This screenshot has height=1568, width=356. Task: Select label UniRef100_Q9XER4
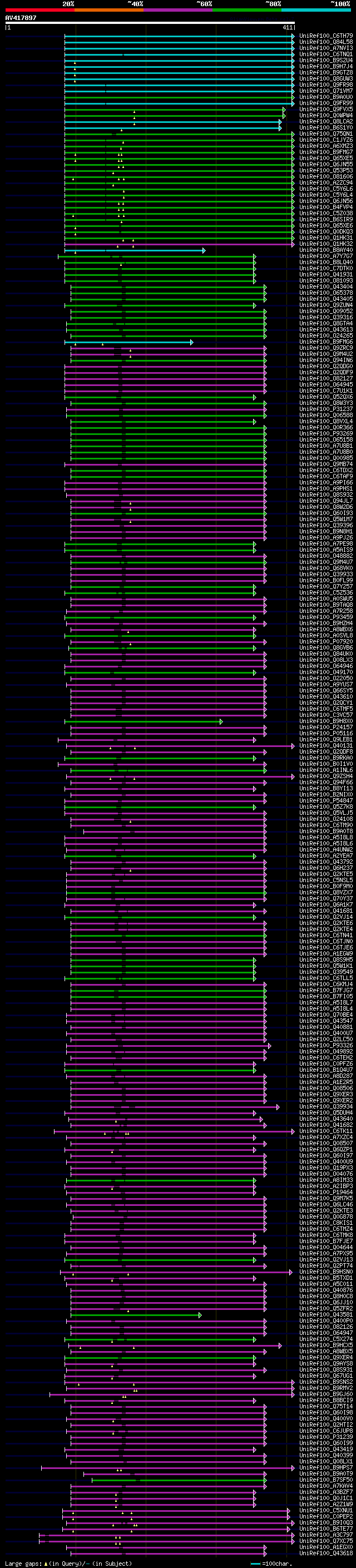click(x=325, y=1357)
